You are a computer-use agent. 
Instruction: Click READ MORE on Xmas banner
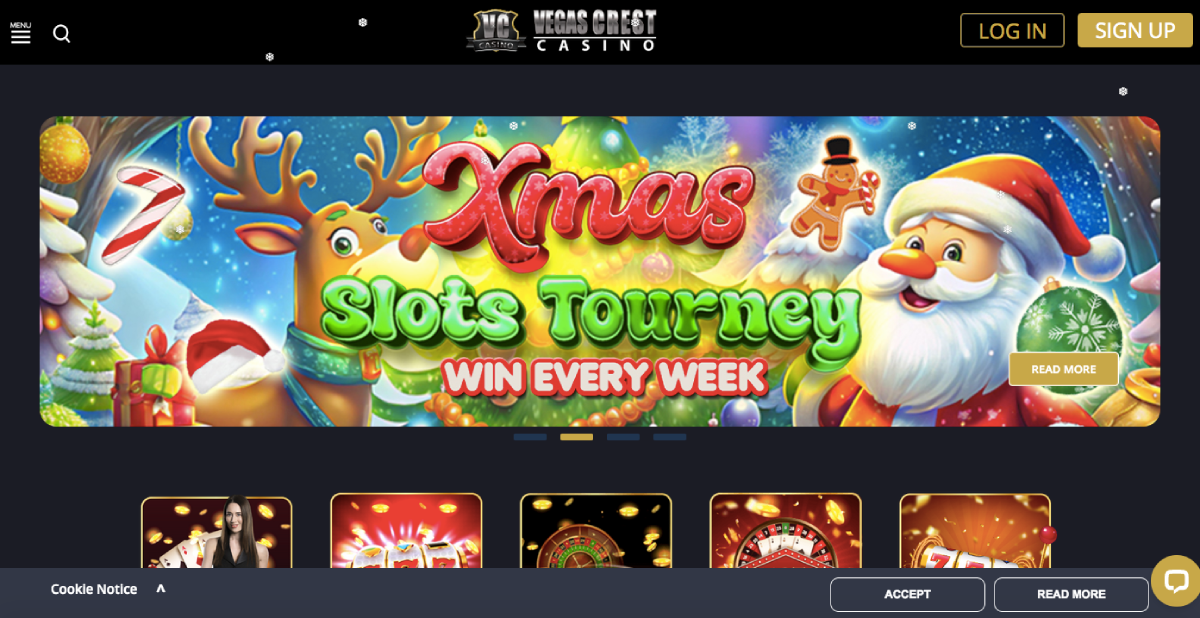pos(1063,369)
